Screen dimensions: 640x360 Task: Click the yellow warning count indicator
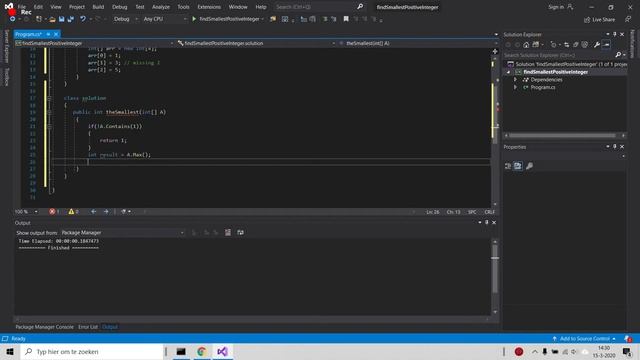click(x=73, y=211)
